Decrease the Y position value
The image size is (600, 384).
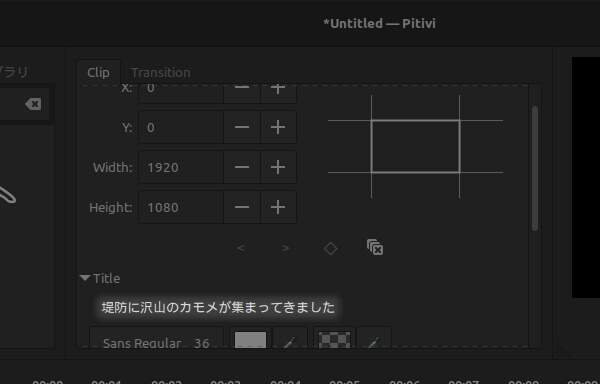(x=242, y=127)
